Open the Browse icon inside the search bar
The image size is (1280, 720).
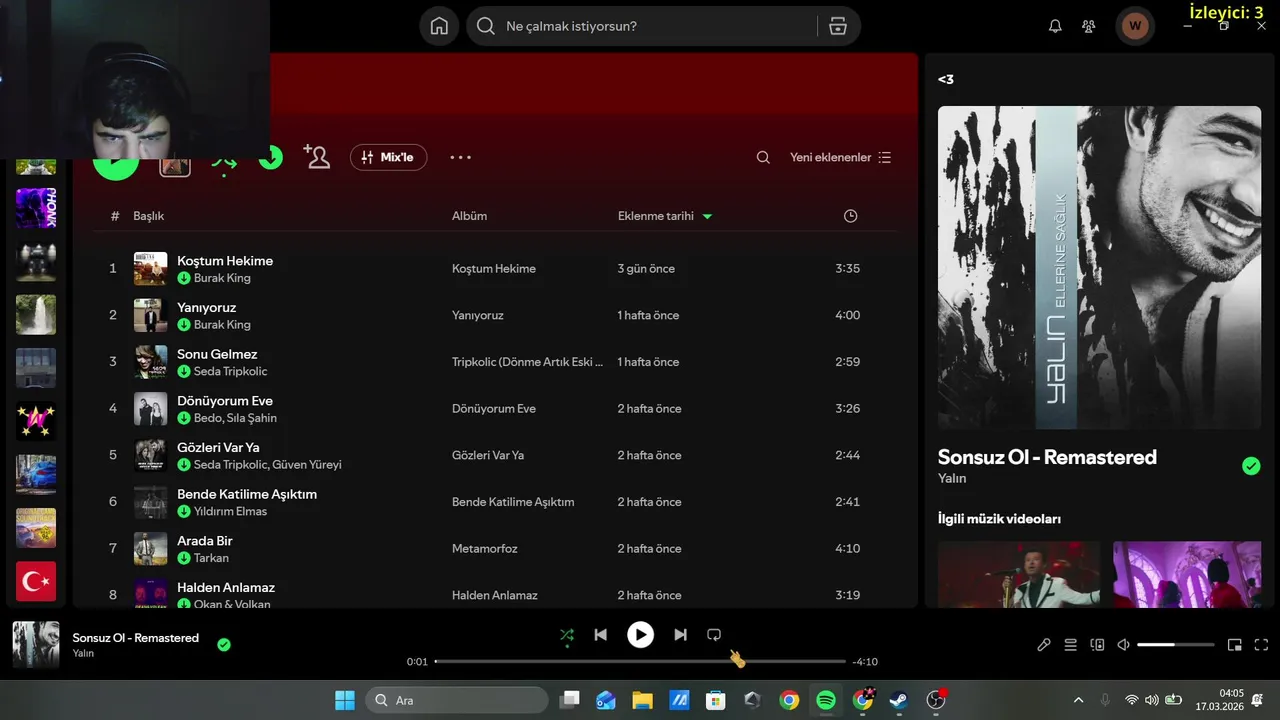(838, 26)
